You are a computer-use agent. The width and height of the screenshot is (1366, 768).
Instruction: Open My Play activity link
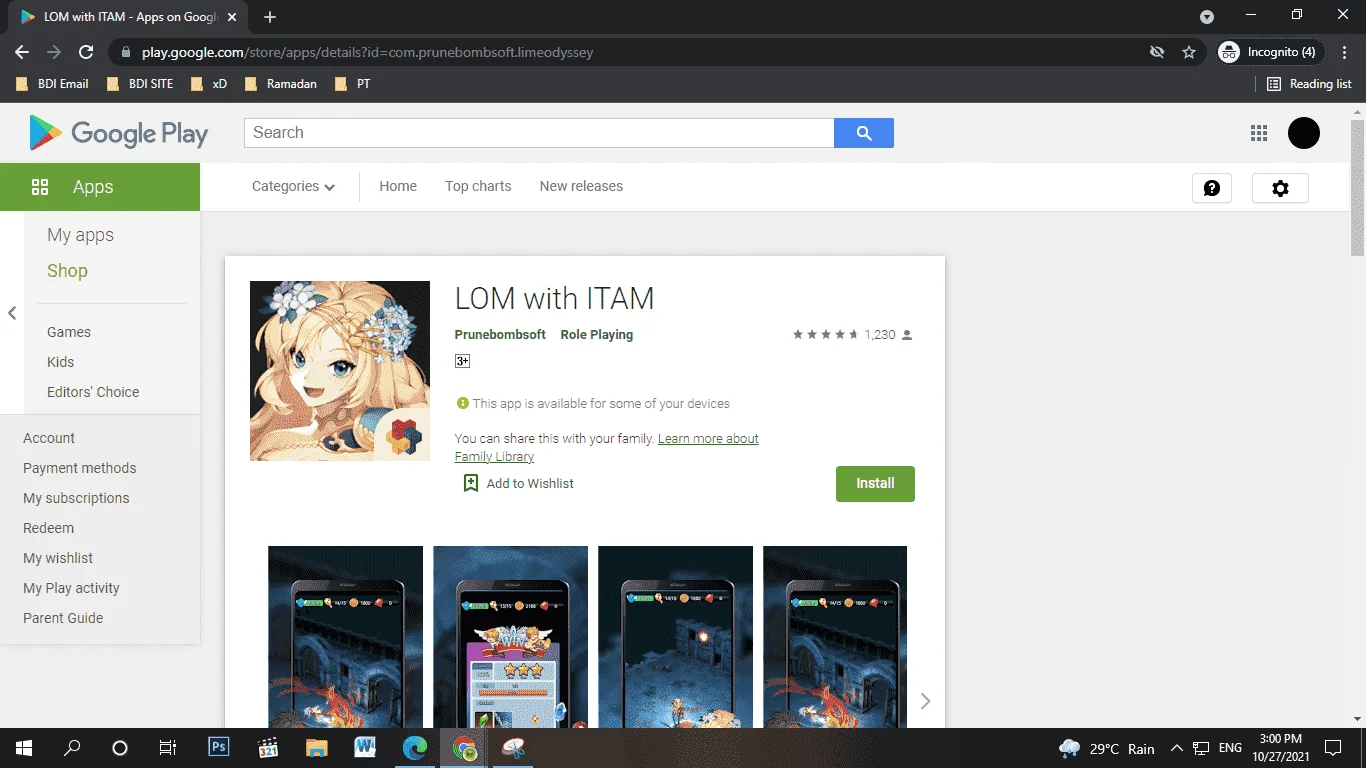[71, 588]
